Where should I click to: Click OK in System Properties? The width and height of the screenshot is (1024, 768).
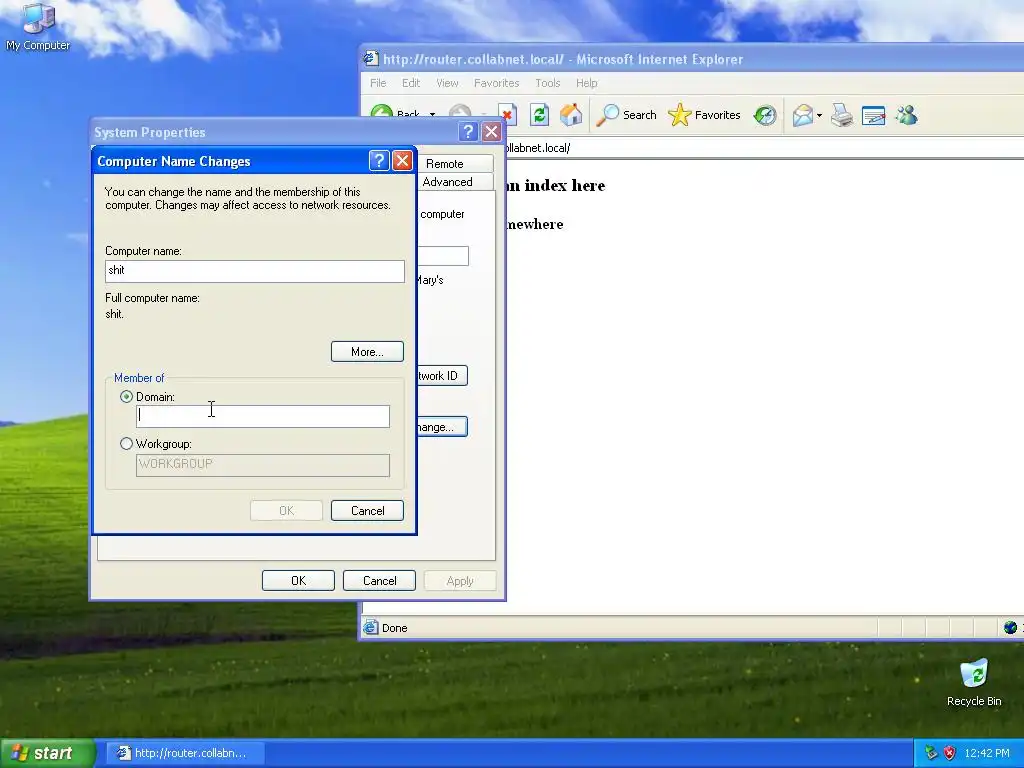tap(298, 581)
